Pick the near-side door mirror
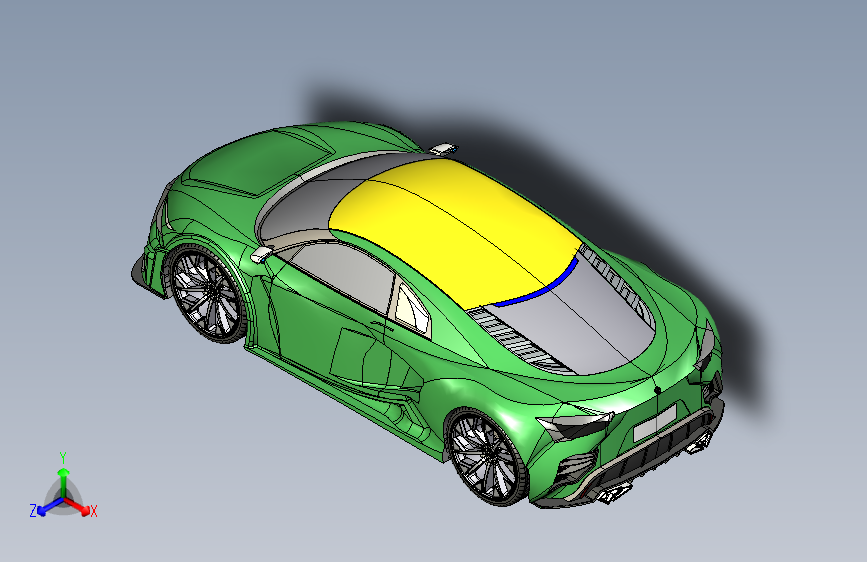867x562 pixels. [262, 254]
